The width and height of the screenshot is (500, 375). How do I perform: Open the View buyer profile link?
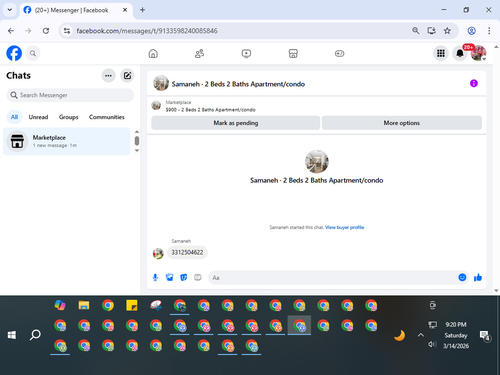(344, 227)
